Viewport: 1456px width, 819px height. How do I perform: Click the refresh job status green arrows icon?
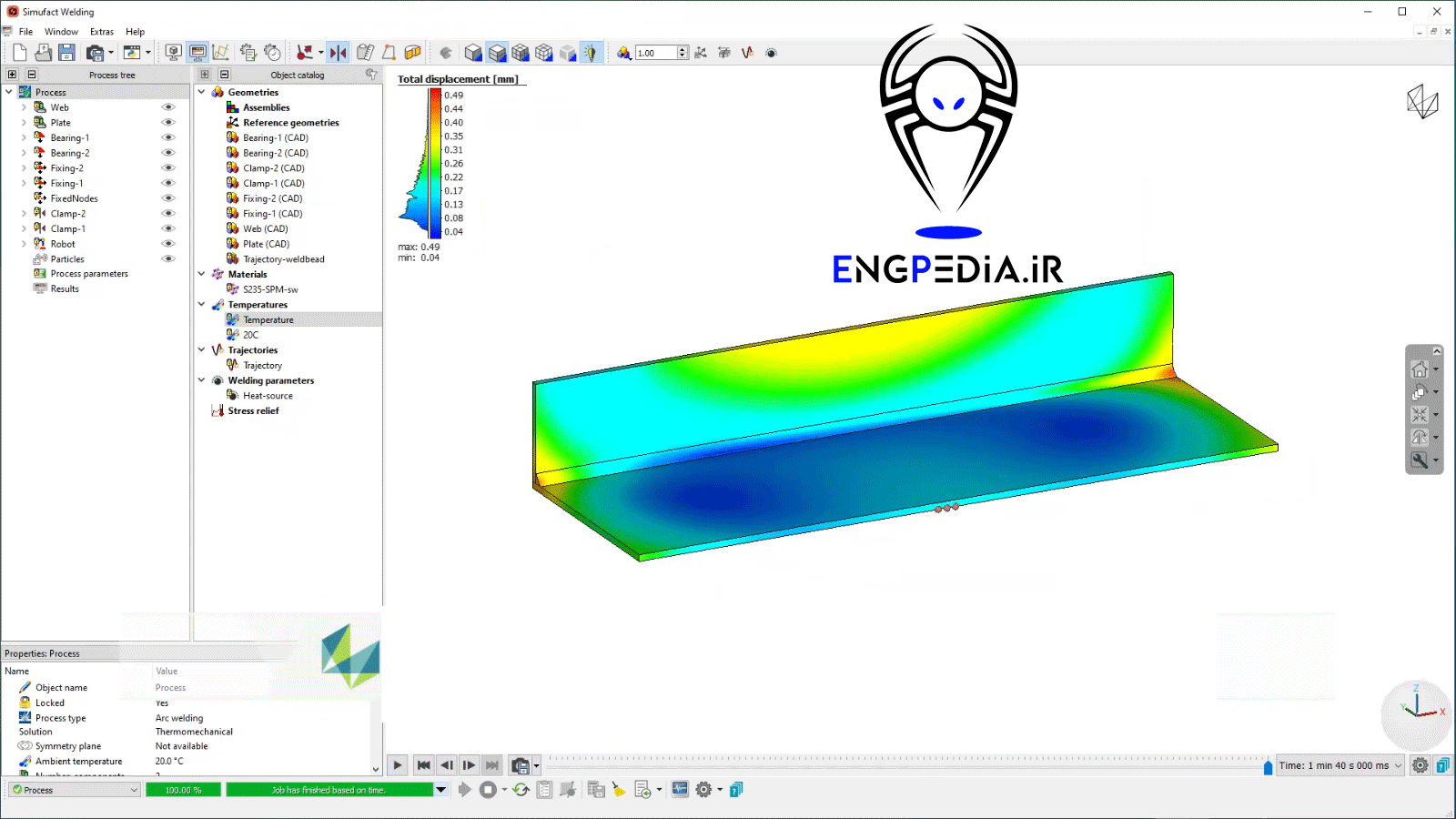coord(521,790)
